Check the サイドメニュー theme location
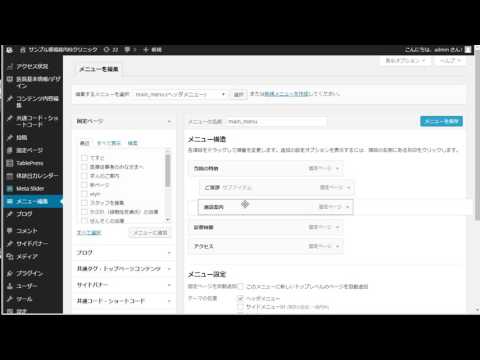The image size is (480, 360). (x=240, y=307)
